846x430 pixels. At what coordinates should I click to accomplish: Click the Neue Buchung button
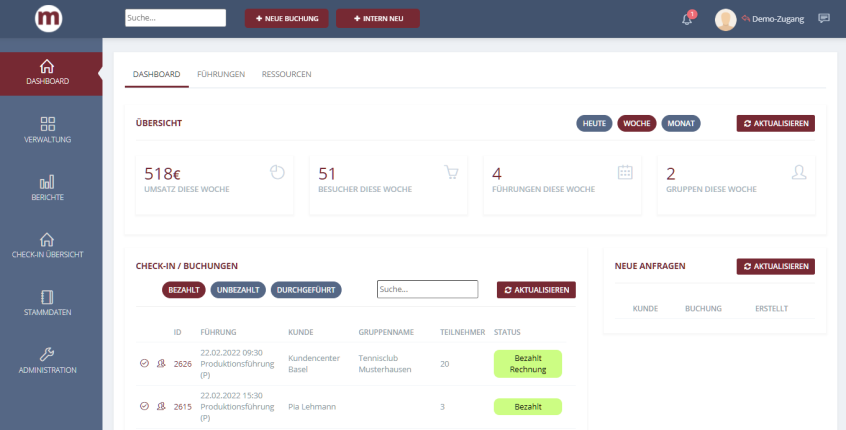(x=286, y=19)
